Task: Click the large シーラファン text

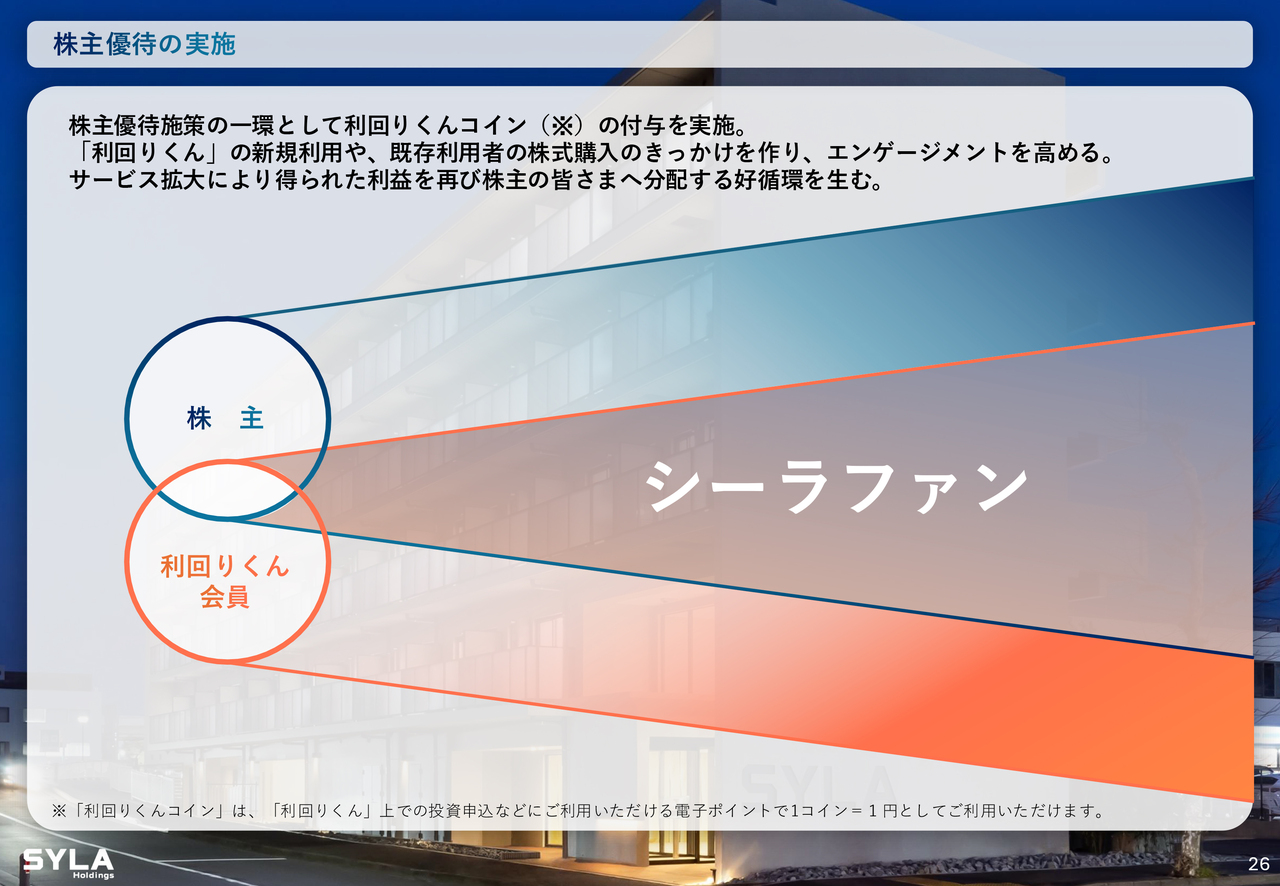Action: point(836,488)
